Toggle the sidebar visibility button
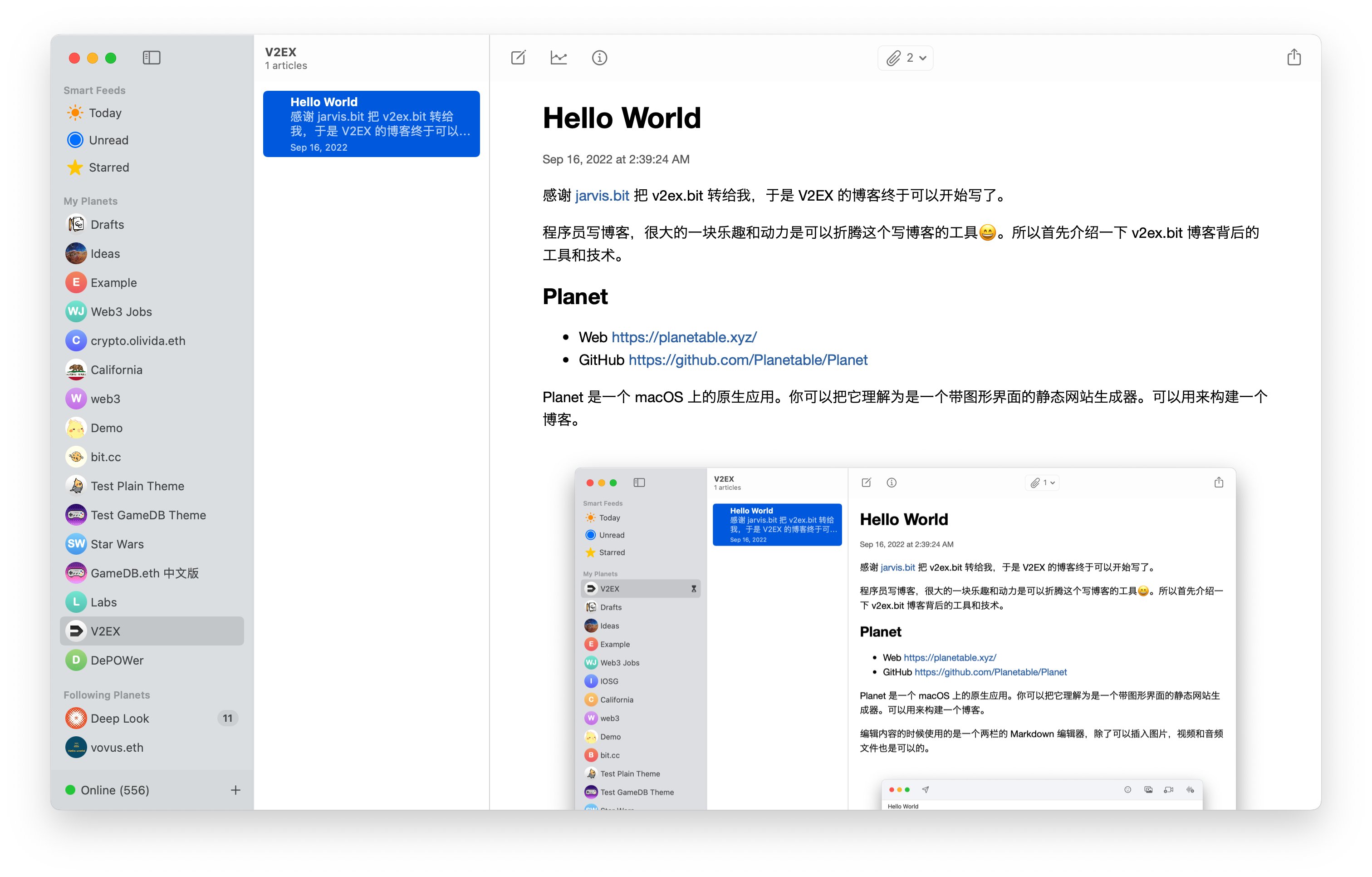 click(151, 58)
